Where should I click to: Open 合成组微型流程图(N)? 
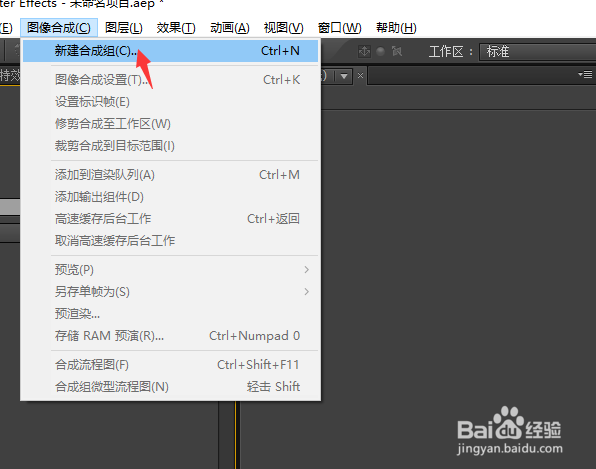click(170, 387)
